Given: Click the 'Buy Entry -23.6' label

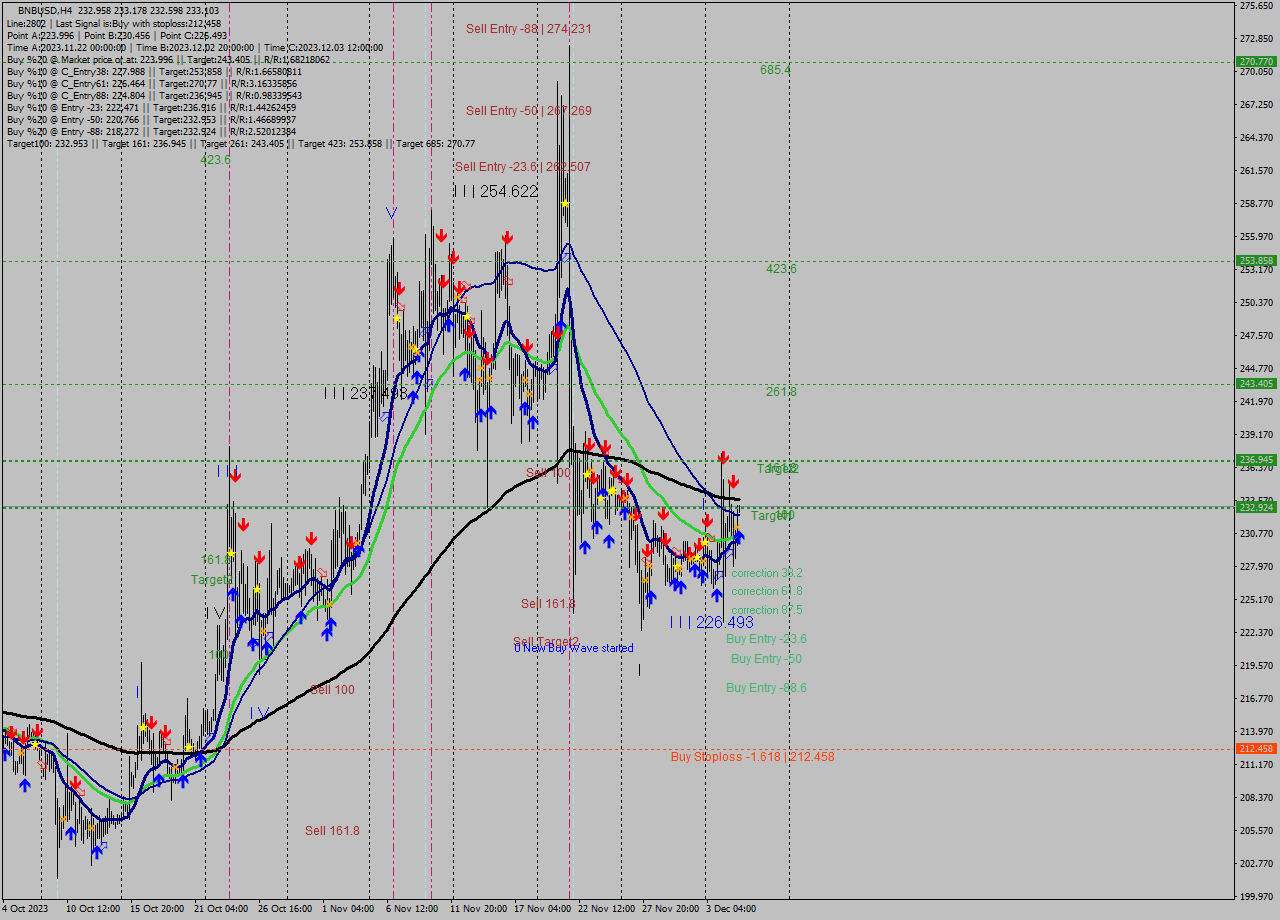Looking at the screenshot, I should (x=766, y=639).
